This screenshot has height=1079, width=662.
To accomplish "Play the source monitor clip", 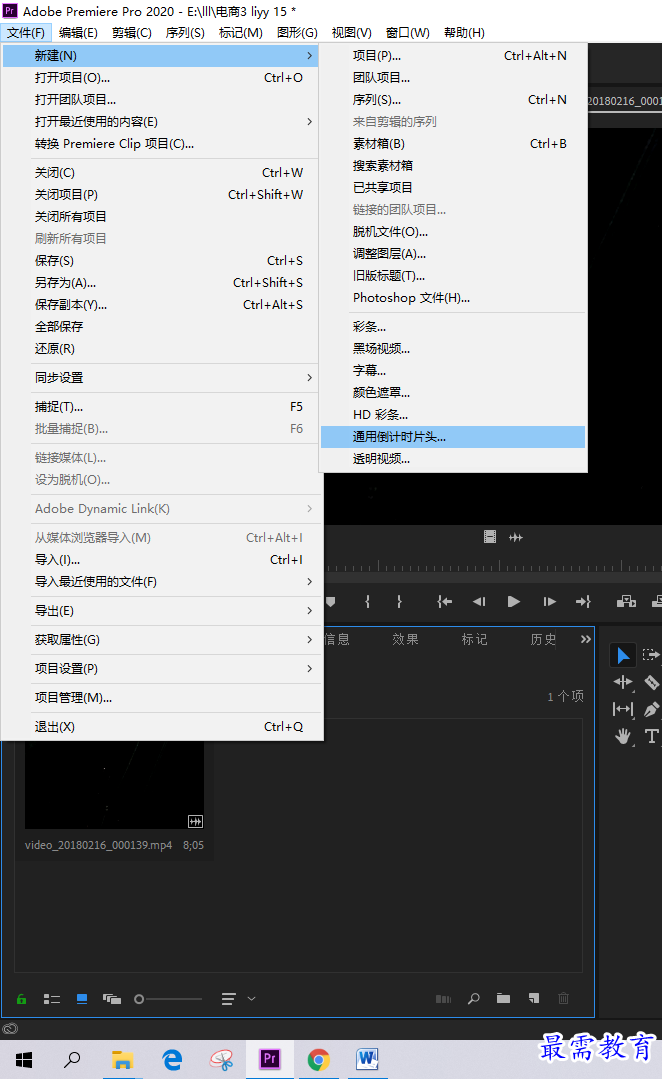I will tap(513, 601).
